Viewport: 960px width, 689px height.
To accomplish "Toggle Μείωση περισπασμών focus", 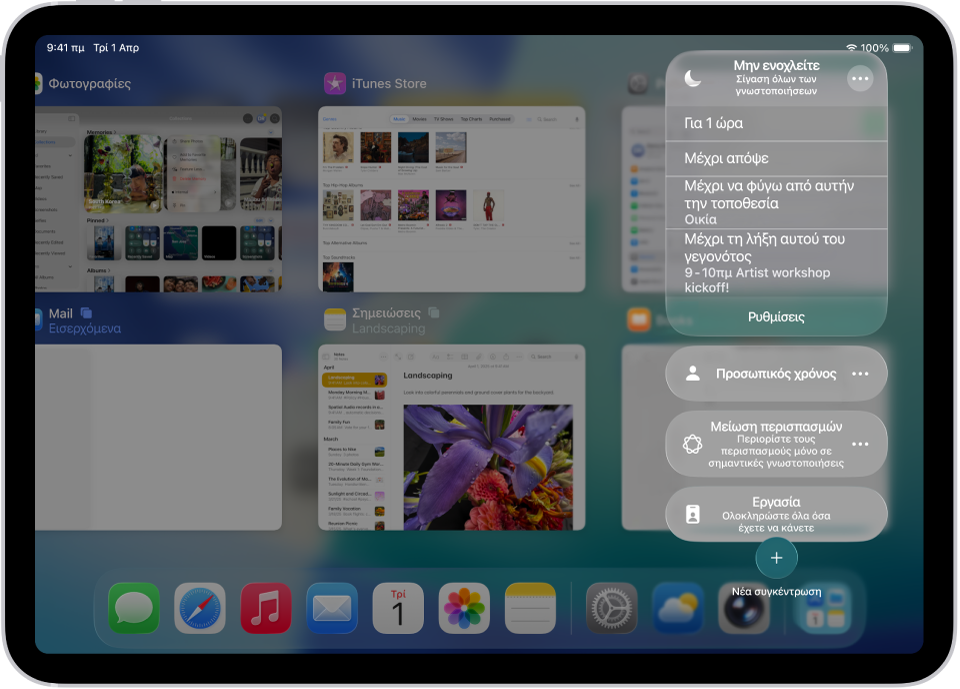I will [x=776, y=444].
